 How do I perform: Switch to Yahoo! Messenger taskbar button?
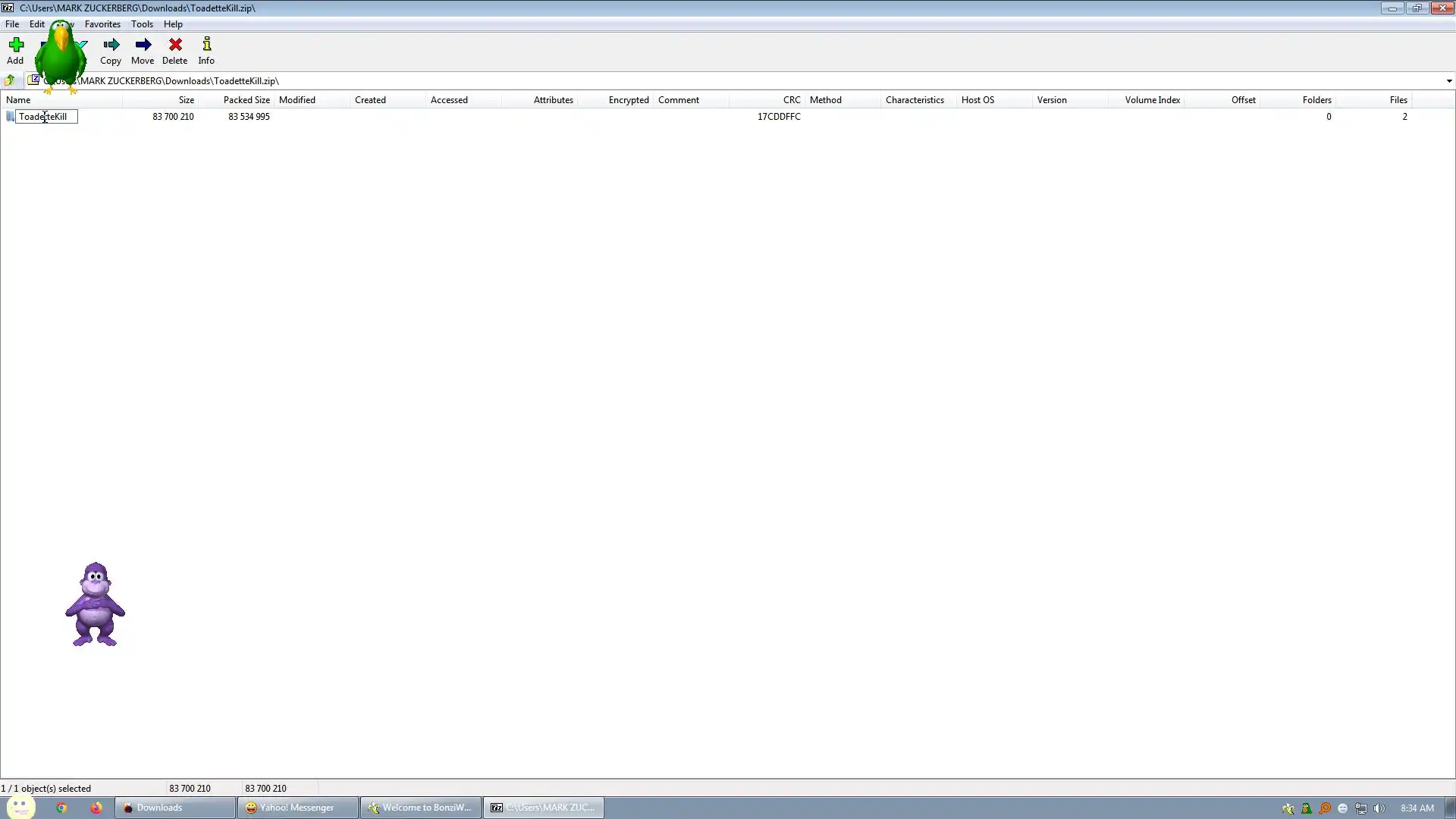pos(297,808)
